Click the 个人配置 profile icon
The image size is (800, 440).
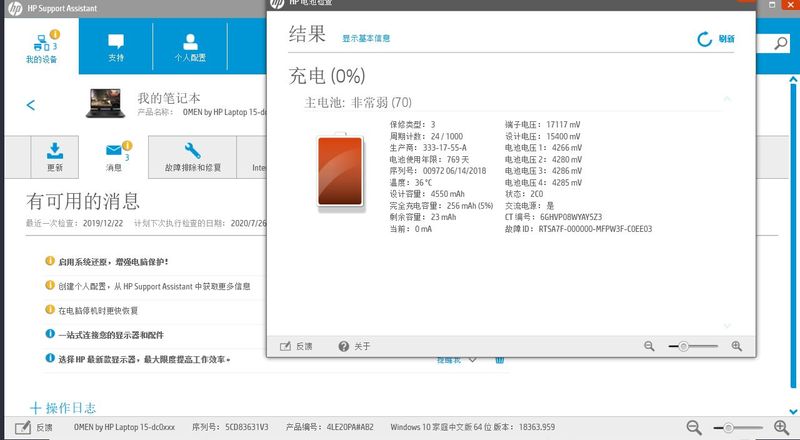(x=190, y=49)
